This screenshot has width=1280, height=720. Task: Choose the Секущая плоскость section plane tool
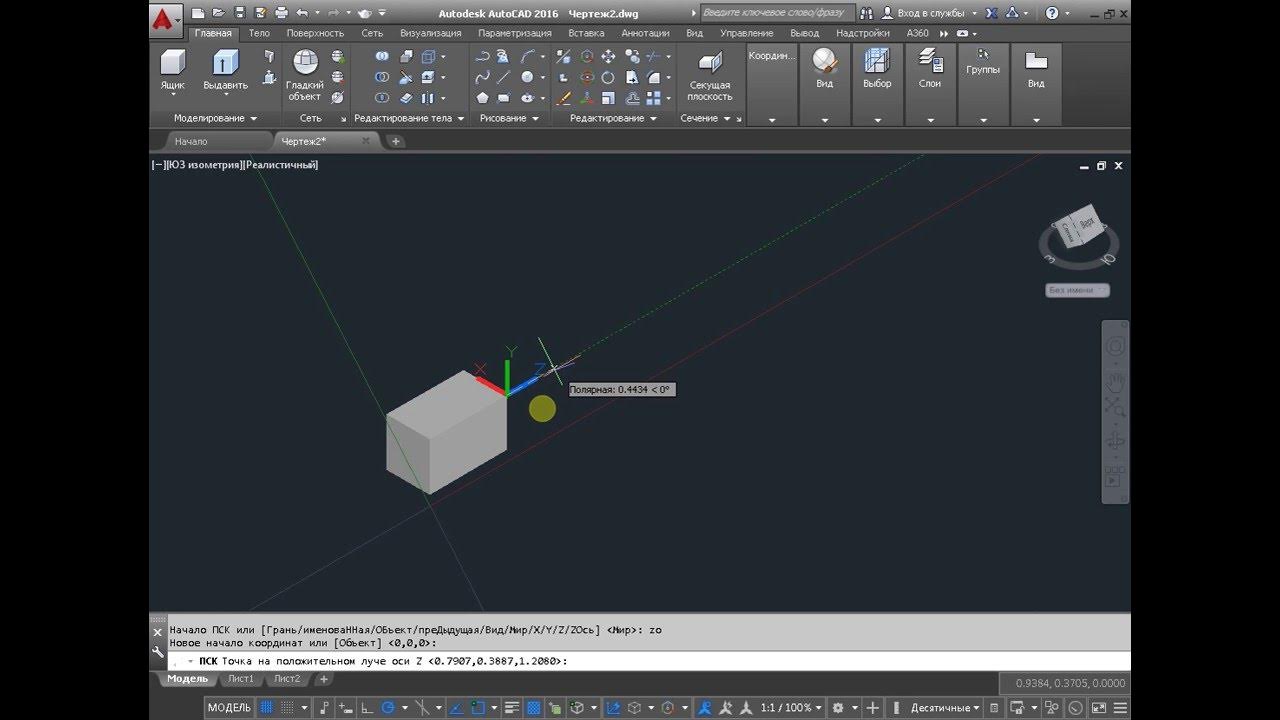coord(710,76)
